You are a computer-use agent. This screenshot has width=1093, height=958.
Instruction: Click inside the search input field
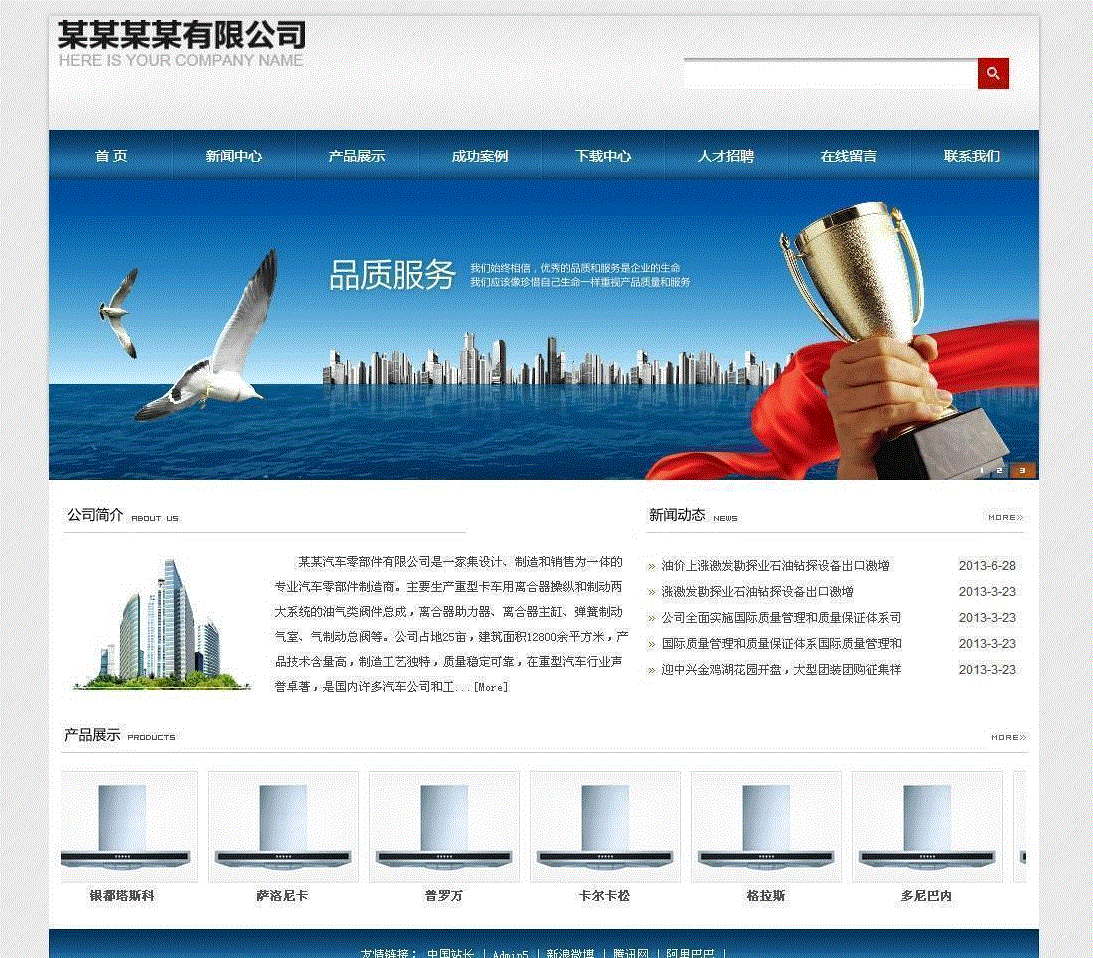coord(830,73)
